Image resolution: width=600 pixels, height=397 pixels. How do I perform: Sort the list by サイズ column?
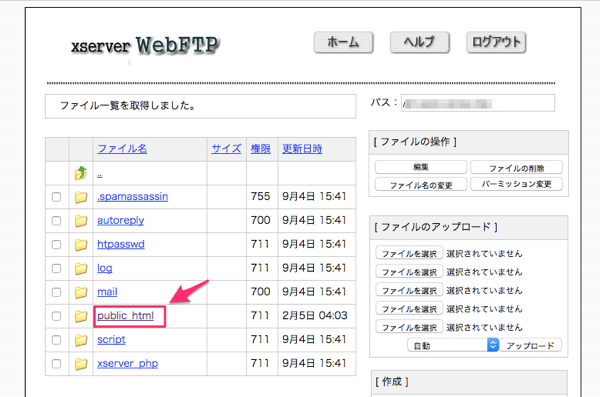pyautogui.click(x=226, y=149)
